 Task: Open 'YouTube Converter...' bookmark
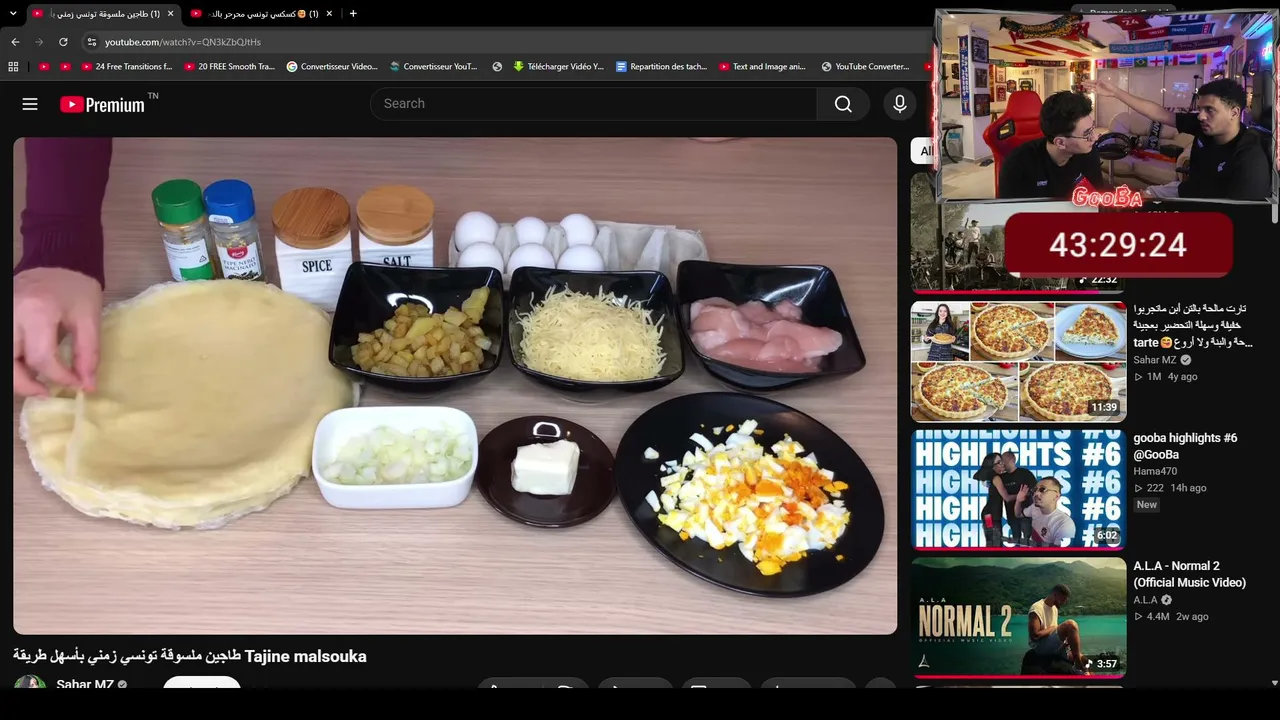pos(865,67)
